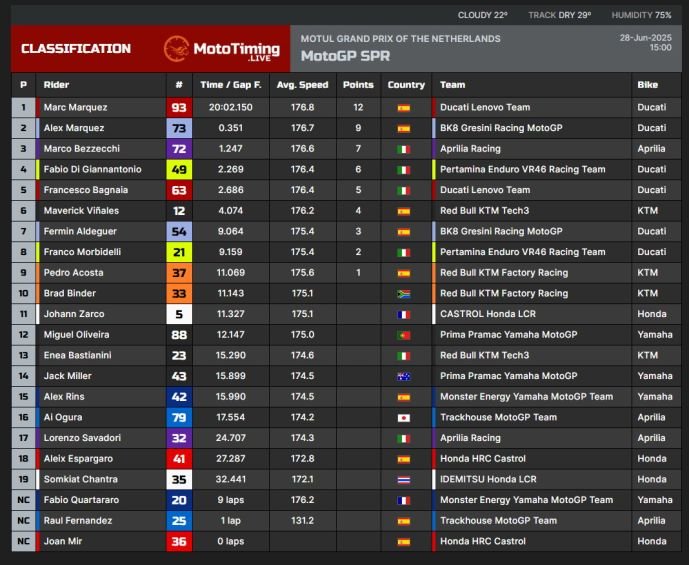
Task: Click white number badge 5
Action: (179, 314)
